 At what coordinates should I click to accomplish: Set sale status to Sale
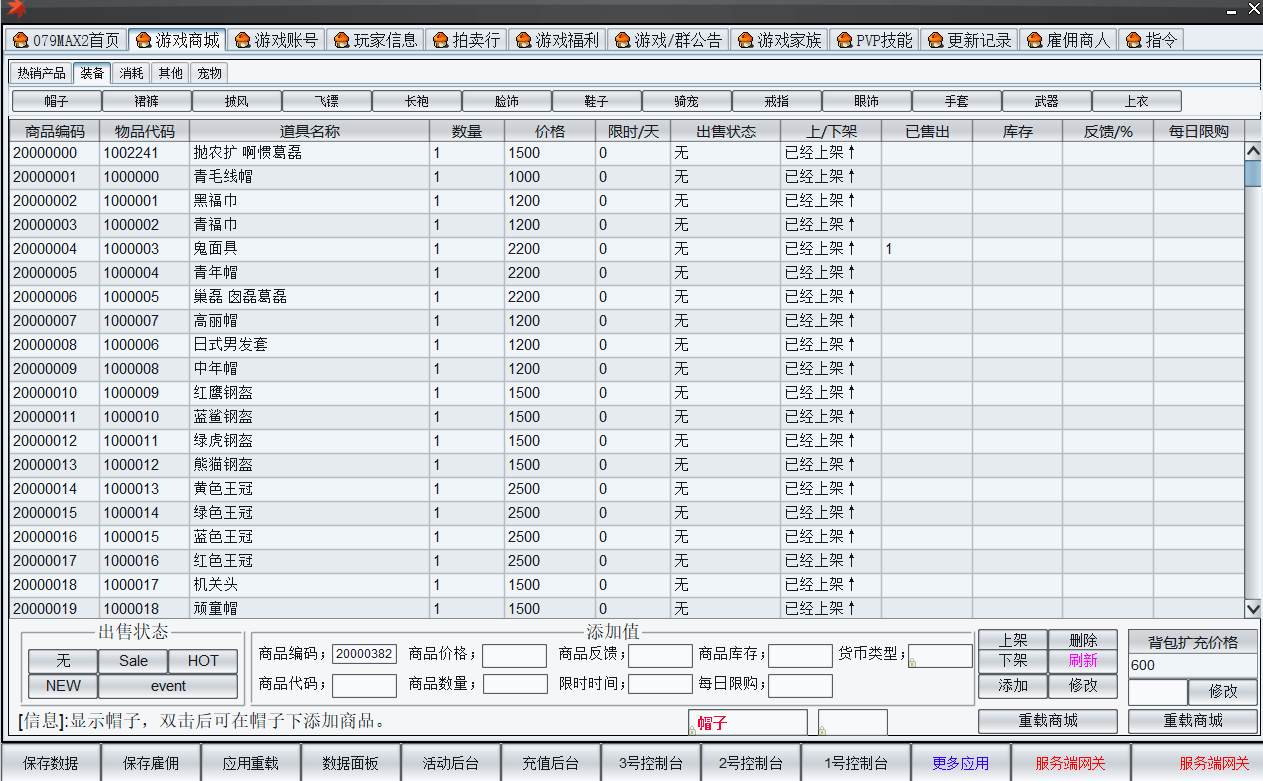(133, 661)
